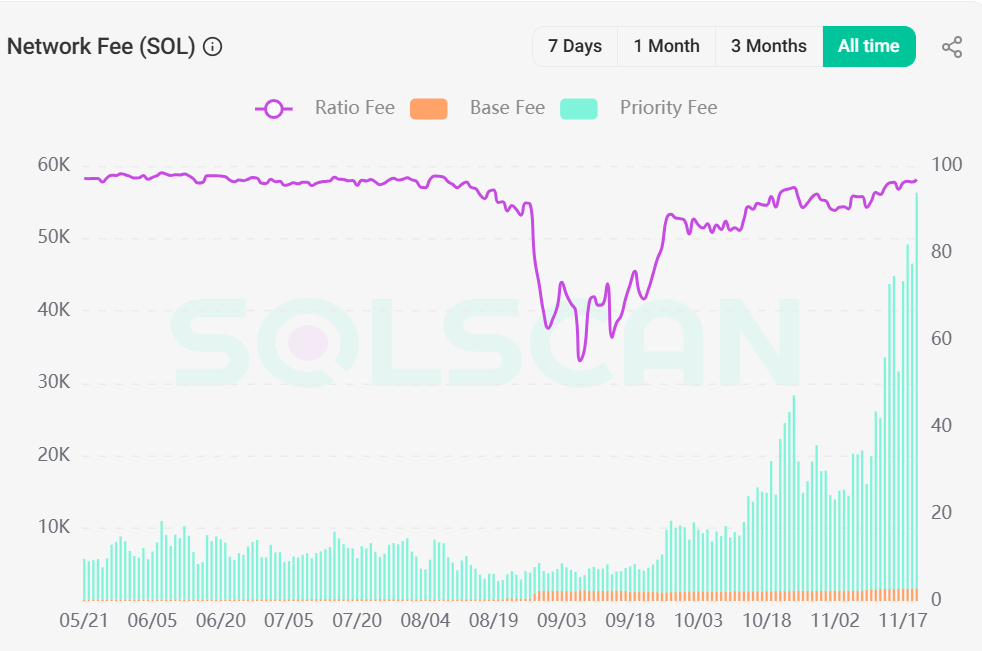Viewport: 982px width, 651px height.
Task: Click the 09/03 date label on the x-axis
Action: 562,620
